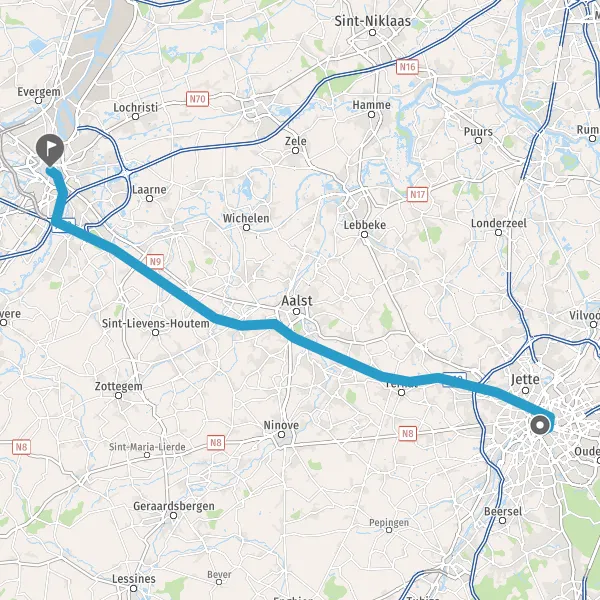Screen dimensions: 600x600
Task: Select the N8 shield near Sint-Maria-Lierde
Action: (x=215, y=443)
